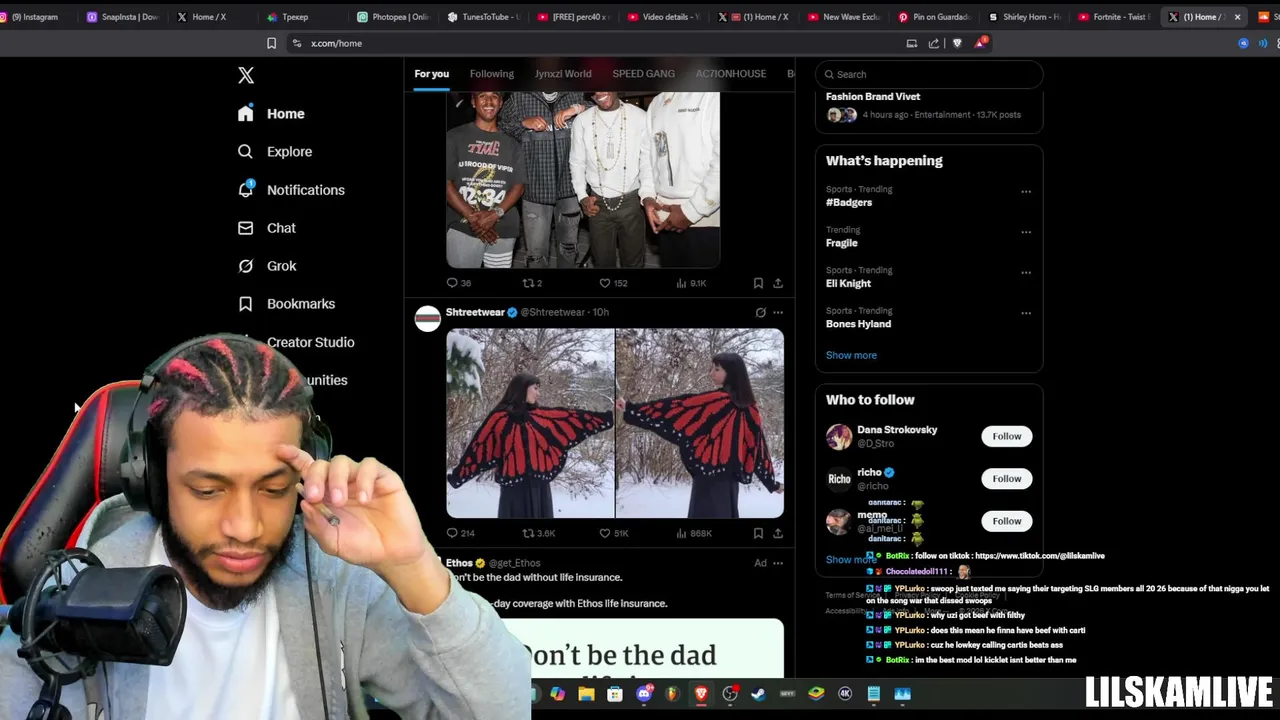Open Creator Studio in the sidebar
Image resolution: width=1280 pixels, height=720 pixels.
click(x=310, y=342)
